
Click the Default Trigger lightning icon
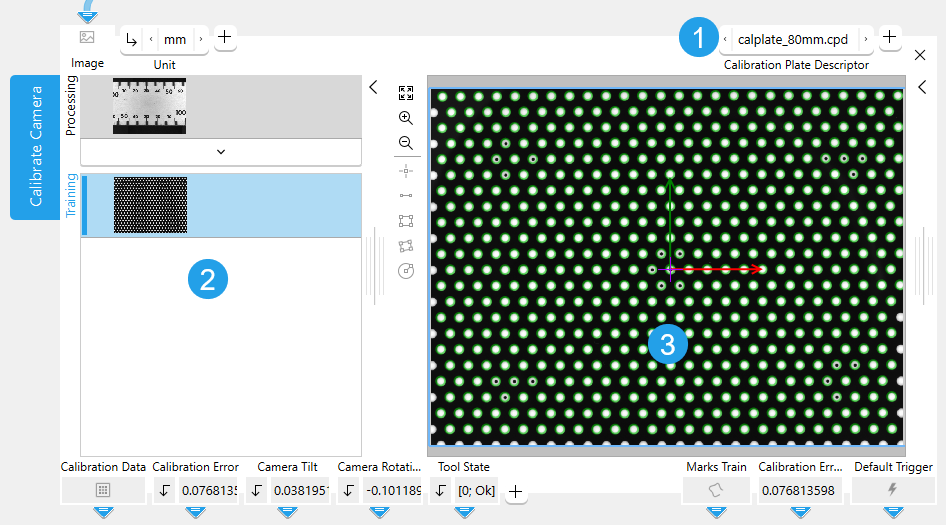point(893,490)
